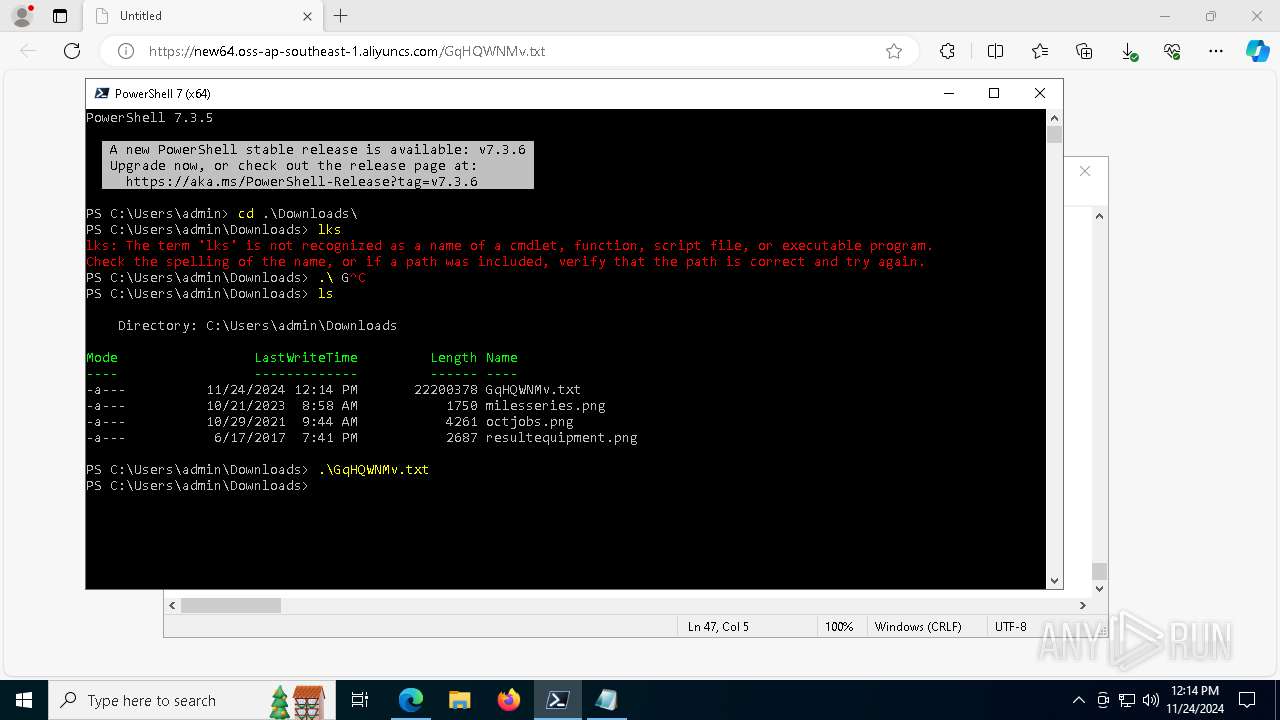Viewport: 1280px width, 720px height.
Task: Click the meet now tray icon
Action: pyautogui.click(x=1103, y=700)
